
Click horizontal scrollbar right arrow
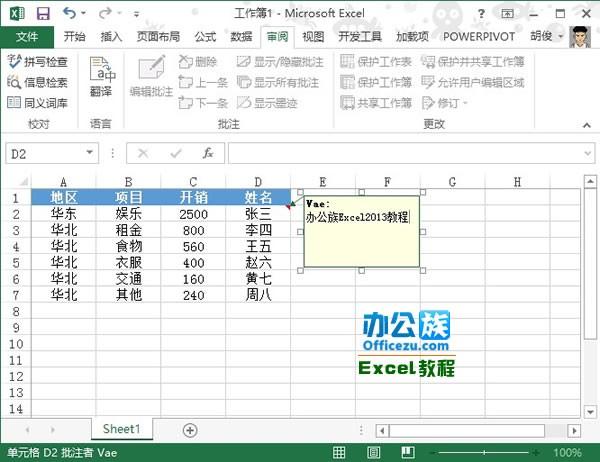point(574,431)
